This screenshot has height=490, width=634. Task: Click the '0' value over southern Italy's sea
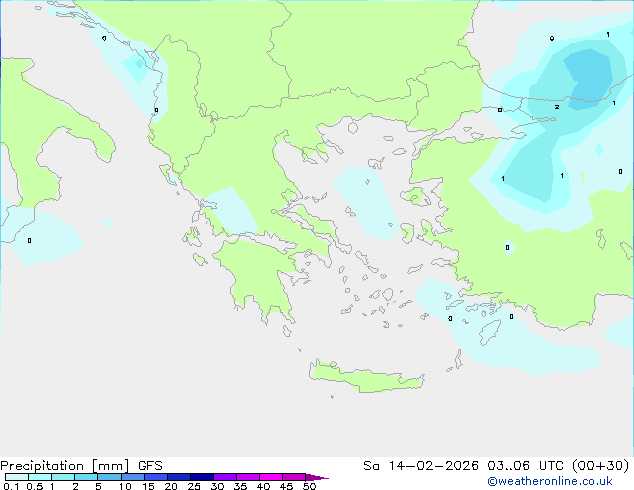click(x=29, y=241)
